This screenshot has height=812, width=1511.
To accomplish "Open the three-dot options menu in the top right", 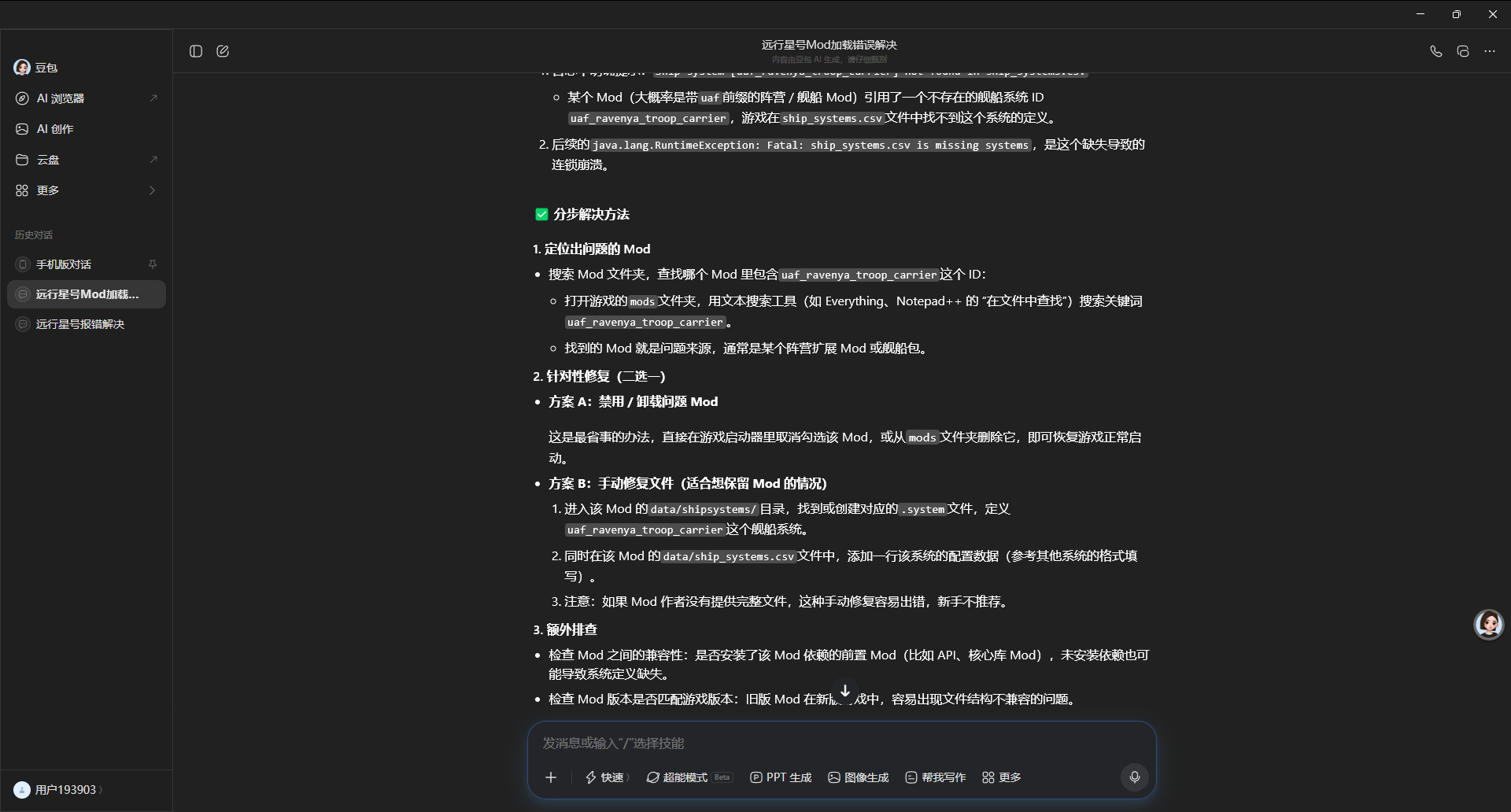I will pos(1490,51).
